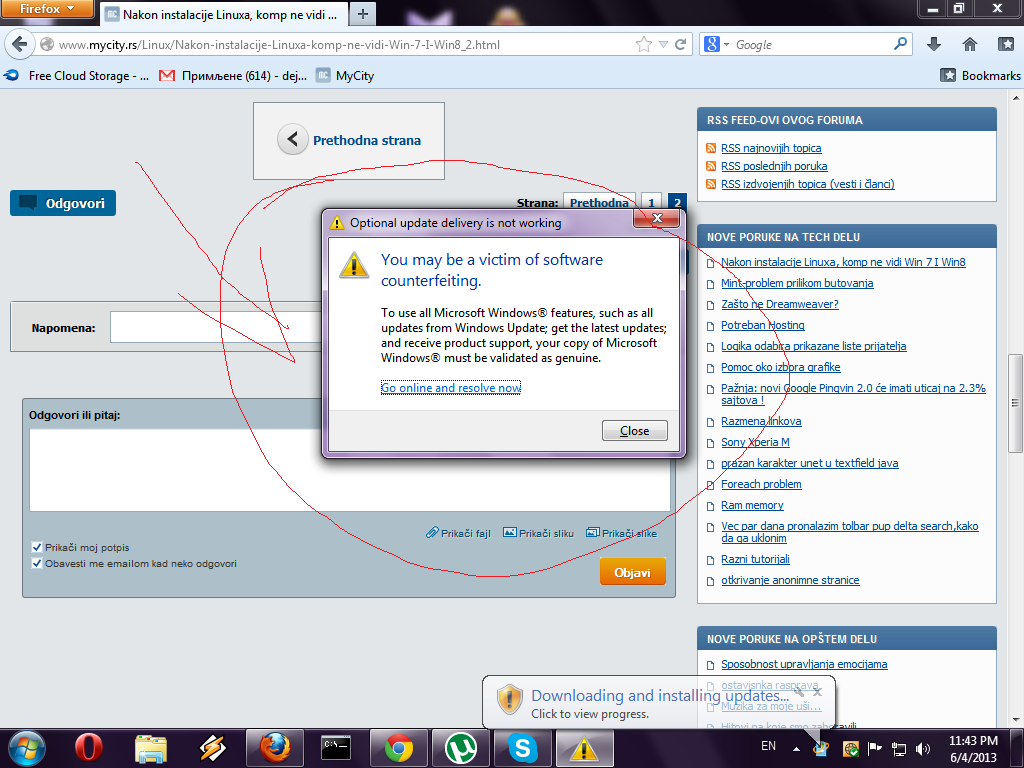Click the Google search input box

pos(813,44)
